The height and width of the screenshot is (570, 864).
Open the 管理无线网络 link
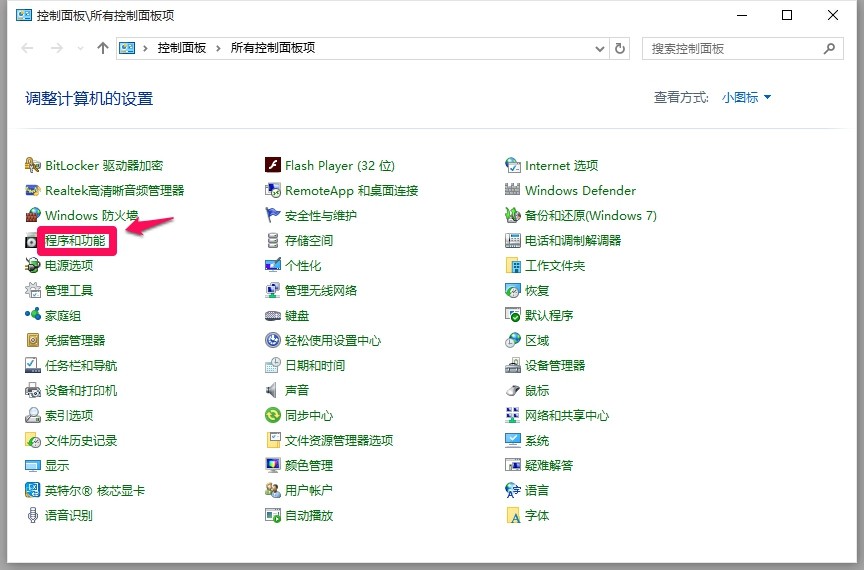[321, 291]
